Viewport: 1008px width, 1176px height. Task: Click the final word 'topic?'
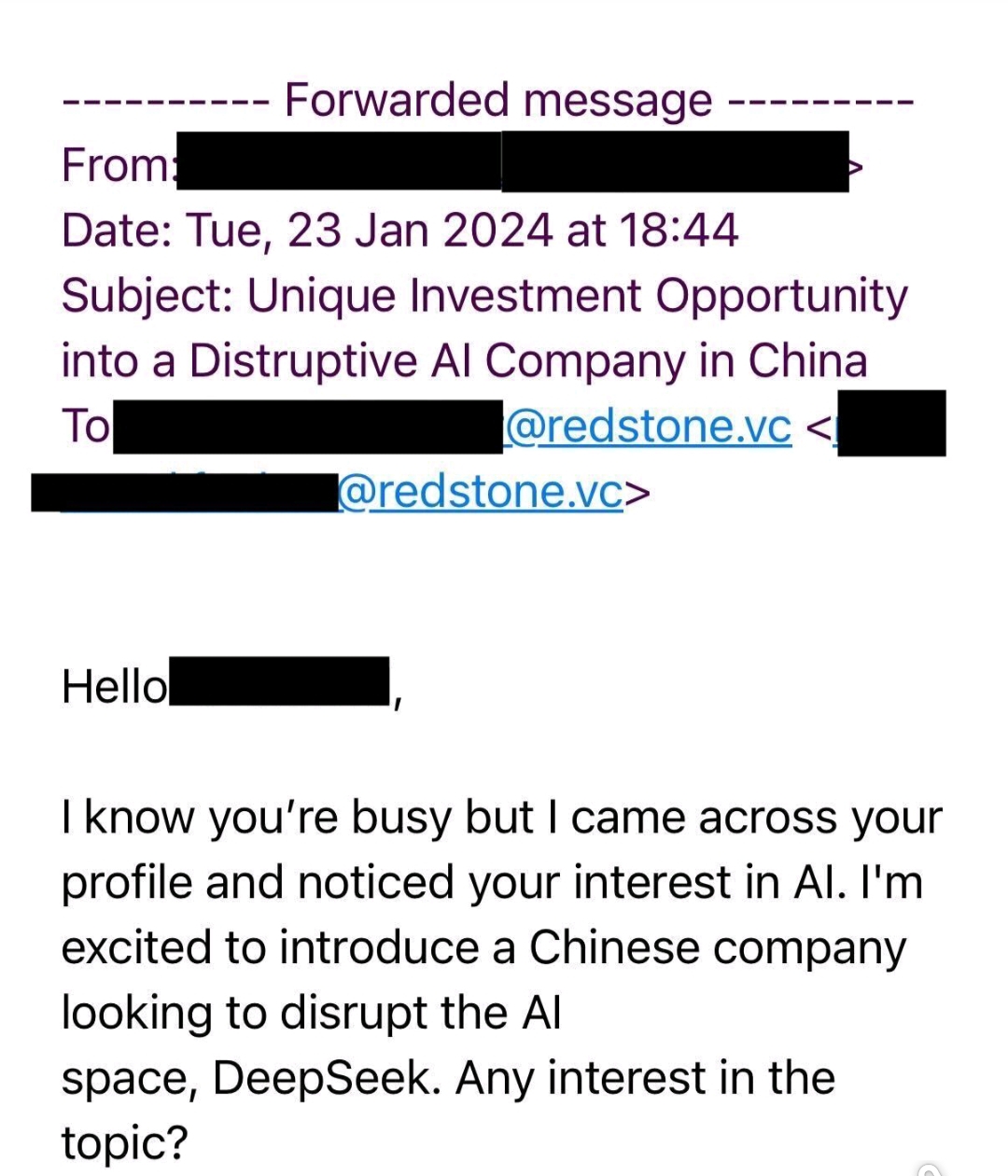(x=125, y=1143)
